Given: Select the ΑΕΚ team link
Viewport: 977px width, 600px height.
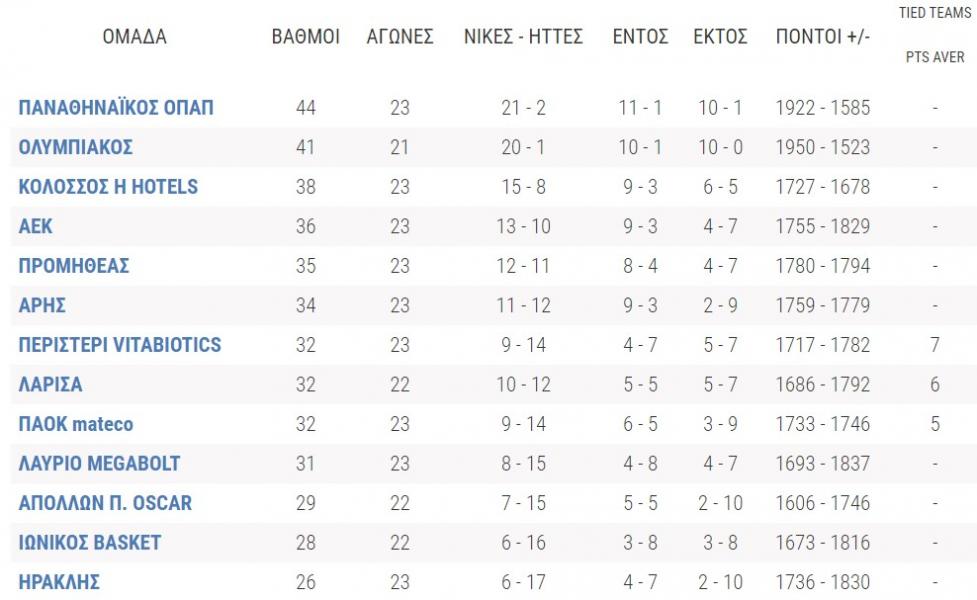Looking at the screenshot, I should [x=36, y=226].
